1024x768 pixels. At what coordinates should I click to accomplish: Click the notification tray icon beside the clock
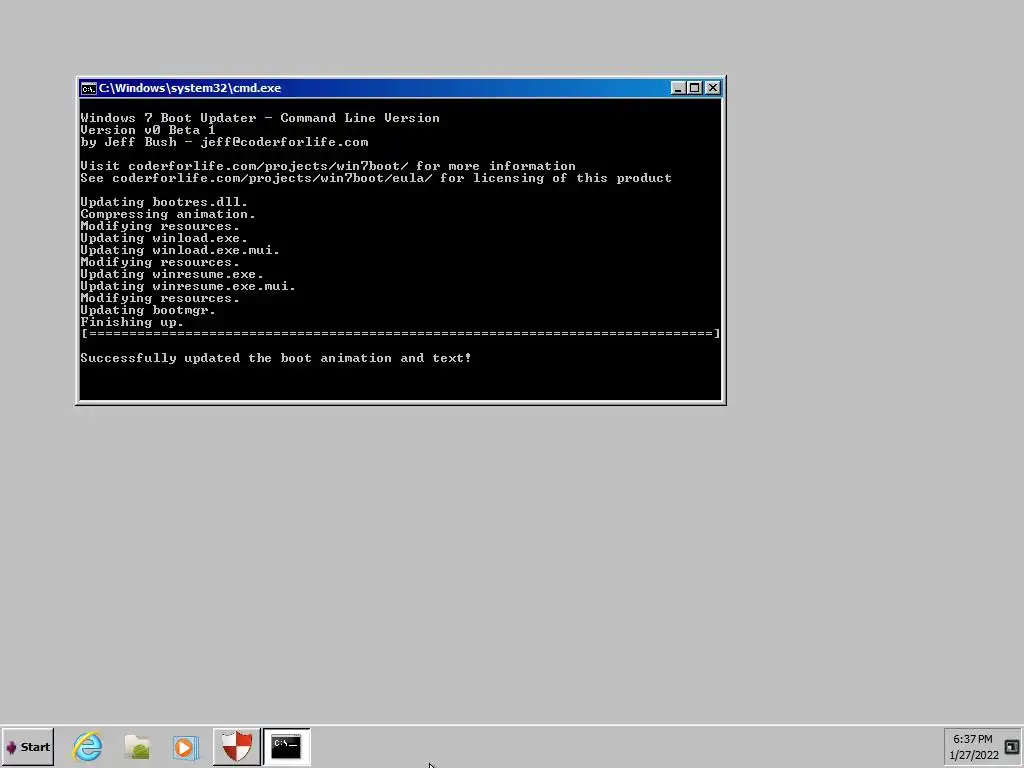point(1012,746)
